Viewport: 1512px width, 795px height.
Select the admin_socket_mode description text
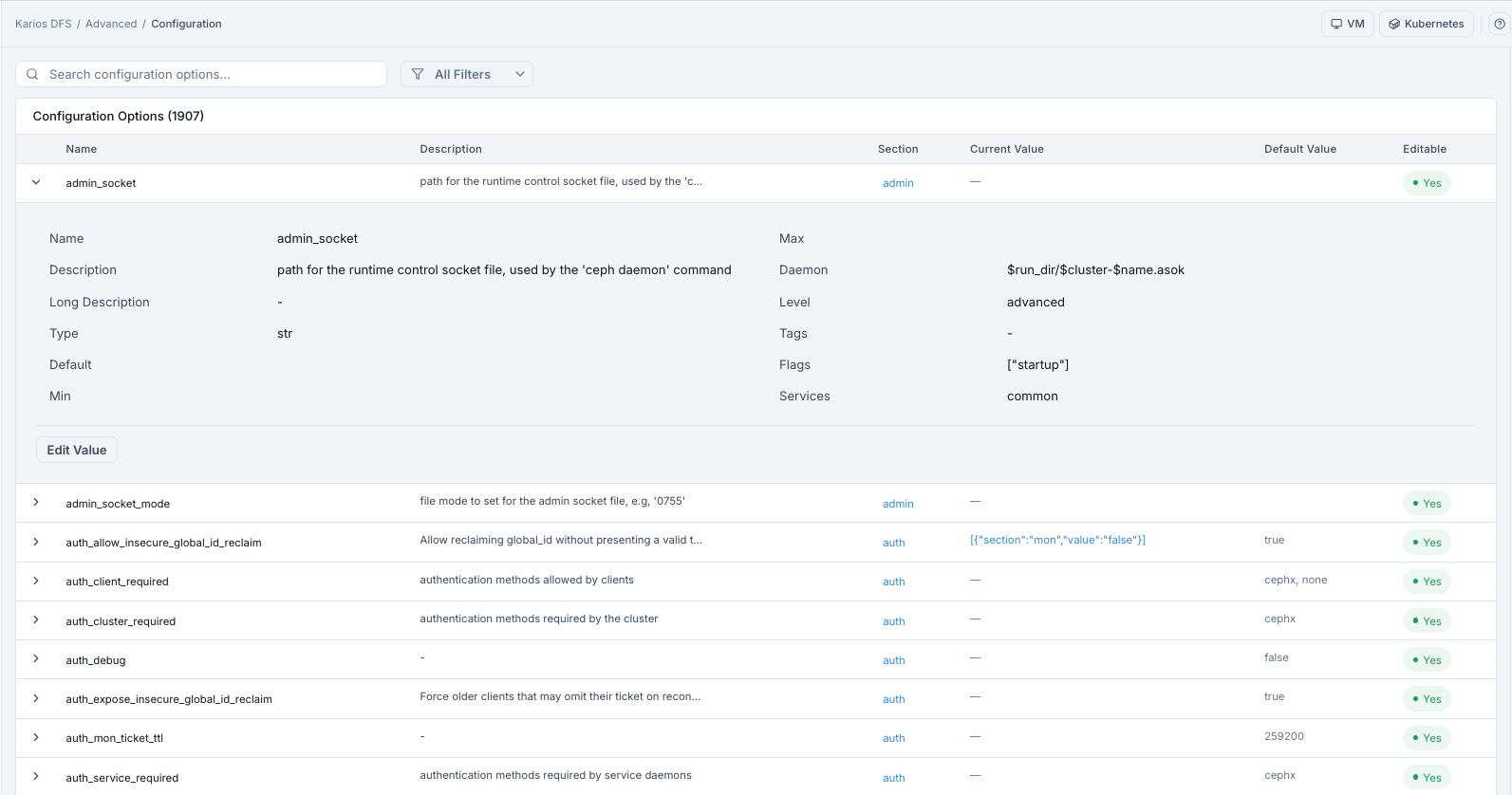point(552,501)
